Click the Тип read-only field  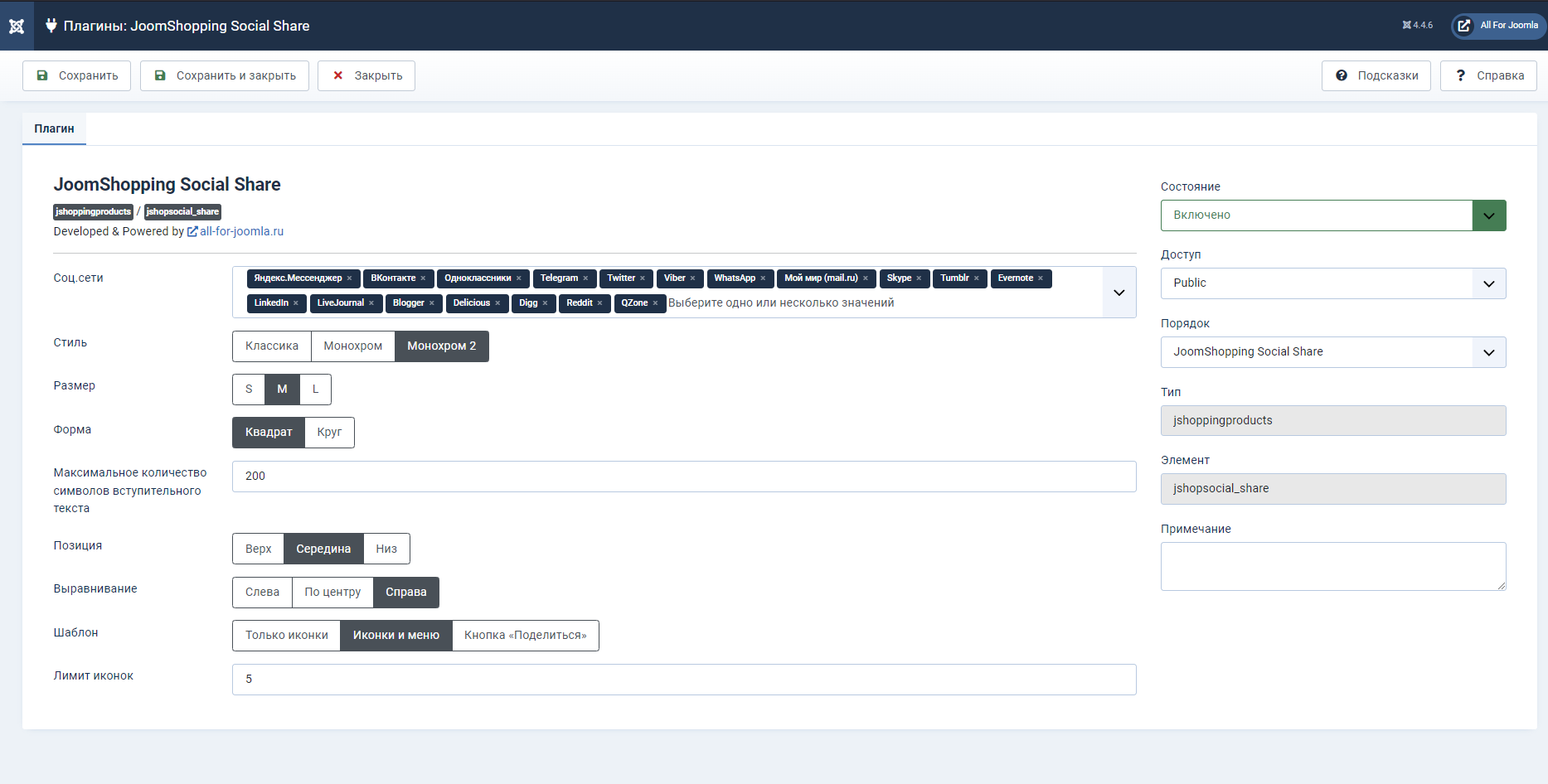pos(1333,421)
